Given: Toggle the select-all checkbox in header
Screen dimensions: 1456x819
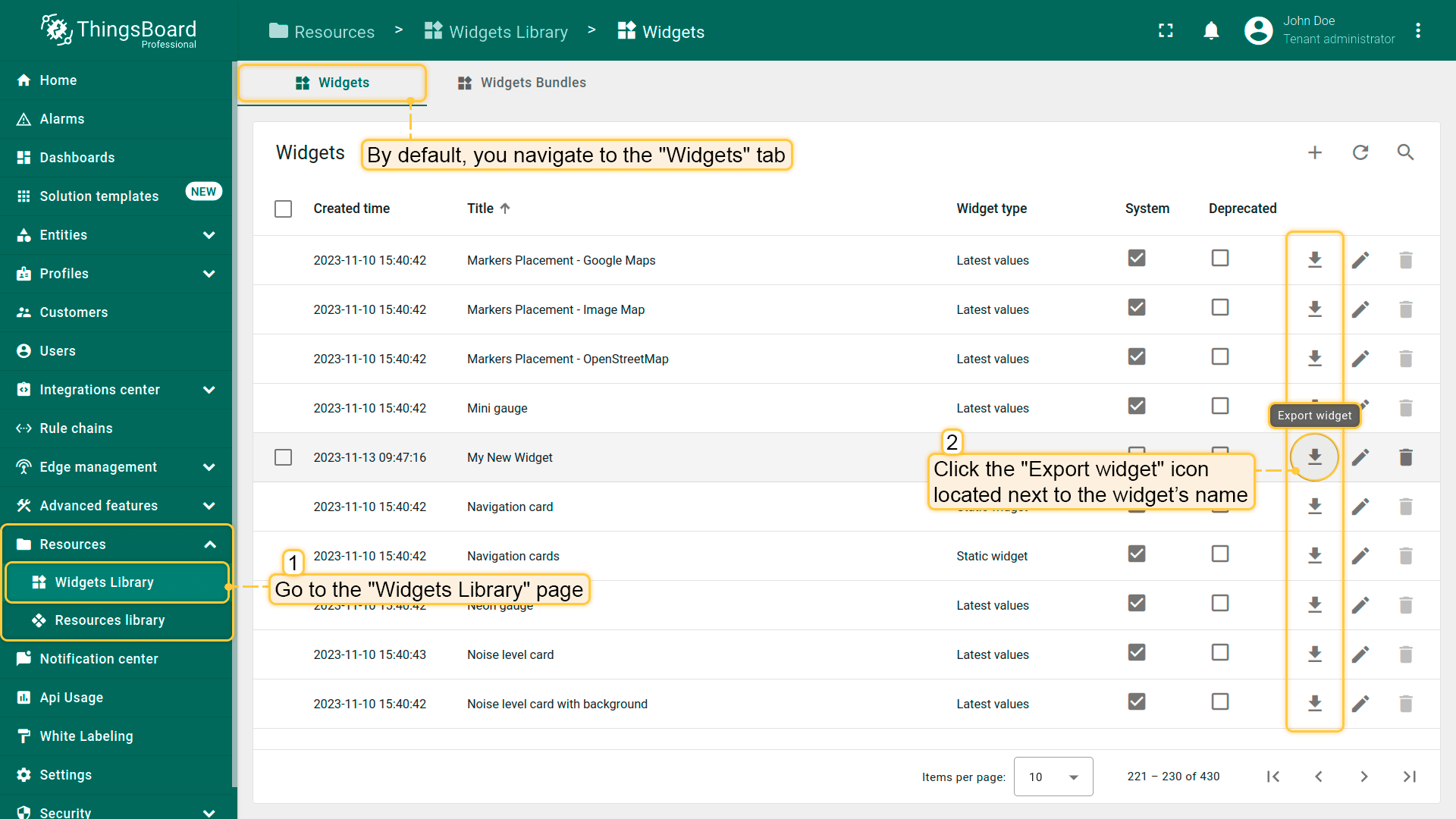Looking at the screenshot, I should 283,209.
